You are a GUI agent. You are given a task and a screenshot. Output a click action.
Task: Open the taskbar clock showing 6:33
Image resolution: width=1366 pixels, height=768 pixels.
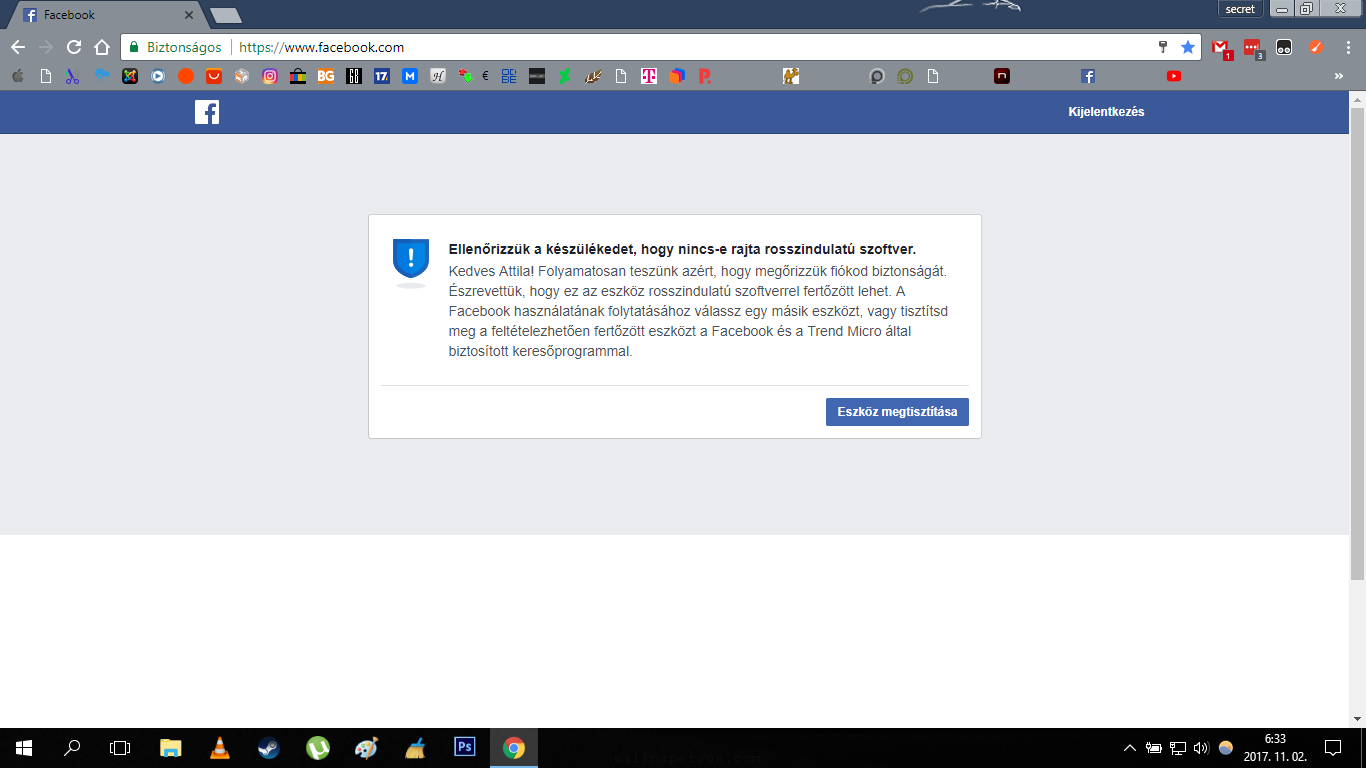pos(1274,747)
